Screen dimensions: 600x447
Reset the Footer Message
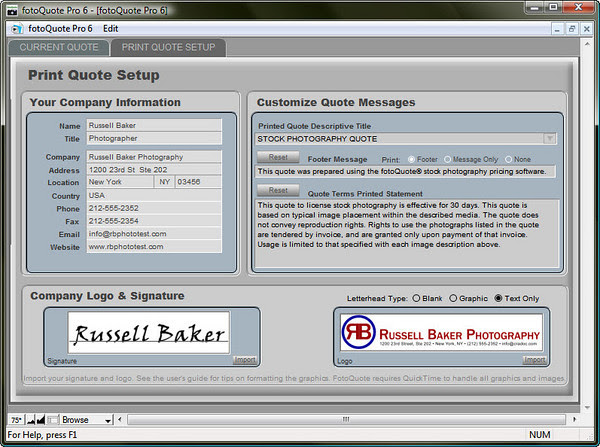pos(278,157)
